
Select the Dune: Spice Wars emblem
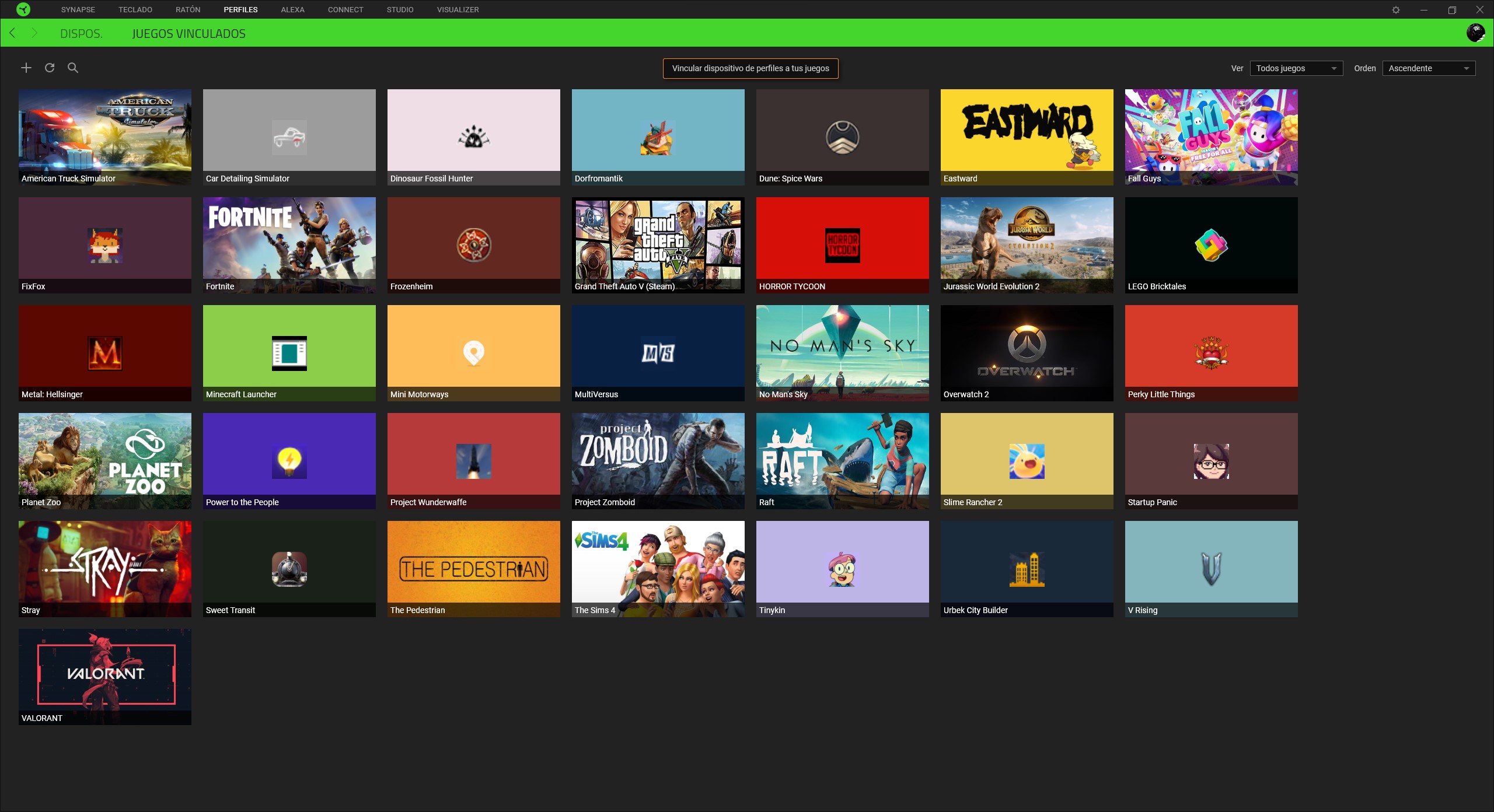point(843,138)
